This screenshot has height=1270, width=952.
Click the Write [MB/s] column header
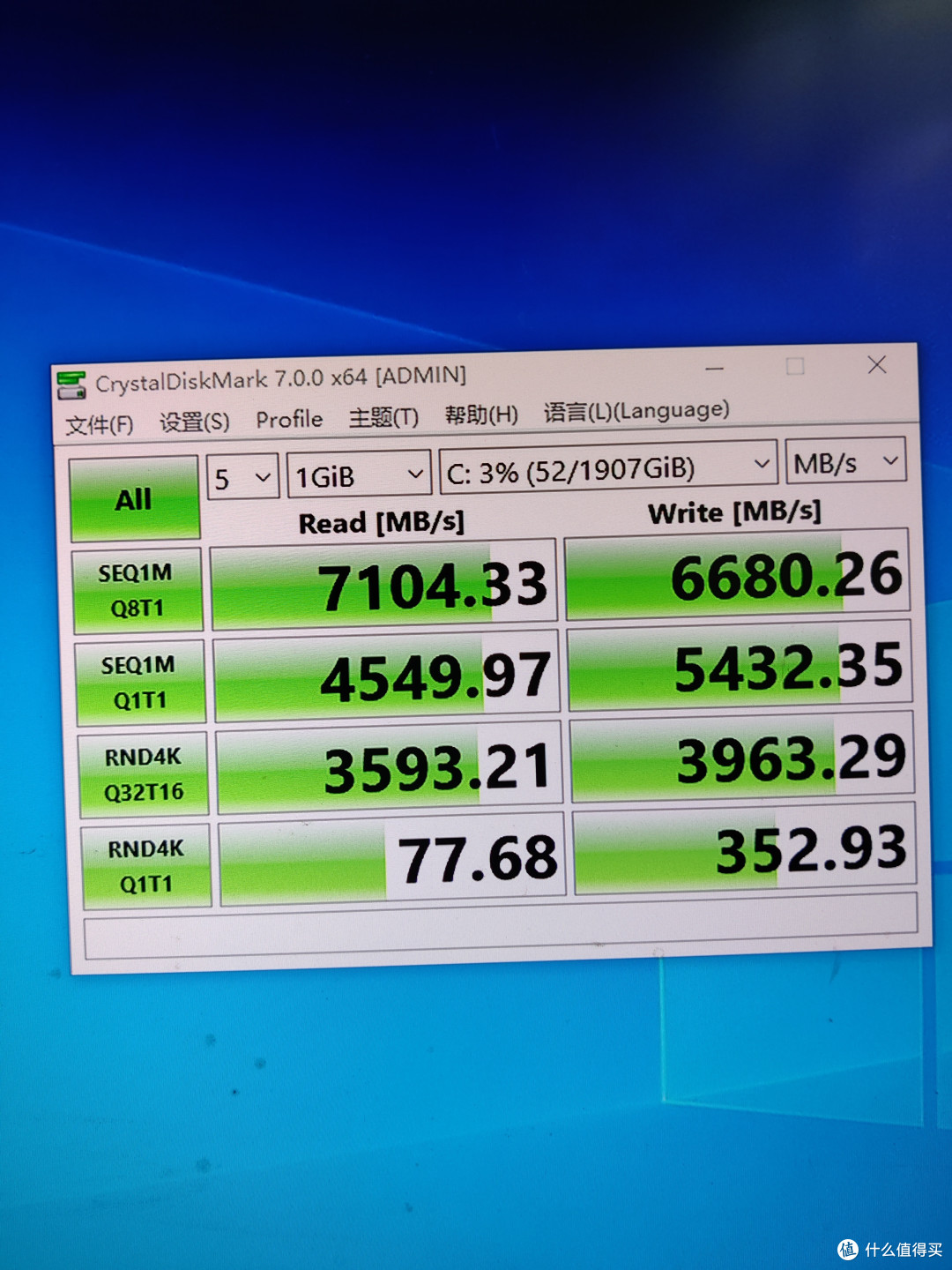[x=734, y=512]
